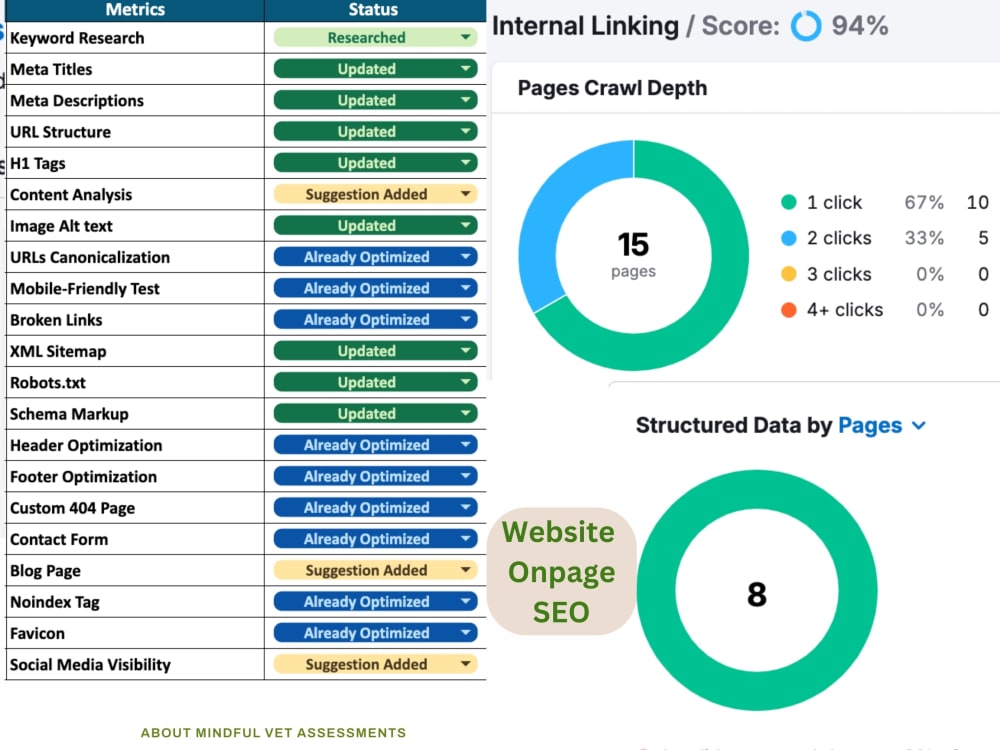Select the Mobile-Friendly Test metric cell
This screenshot has height=750, width=1000.
point(135,288)
